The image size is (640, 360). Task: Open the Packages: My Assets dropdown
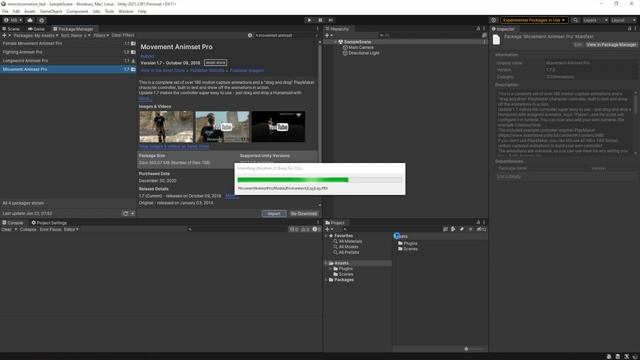(36, 36)
